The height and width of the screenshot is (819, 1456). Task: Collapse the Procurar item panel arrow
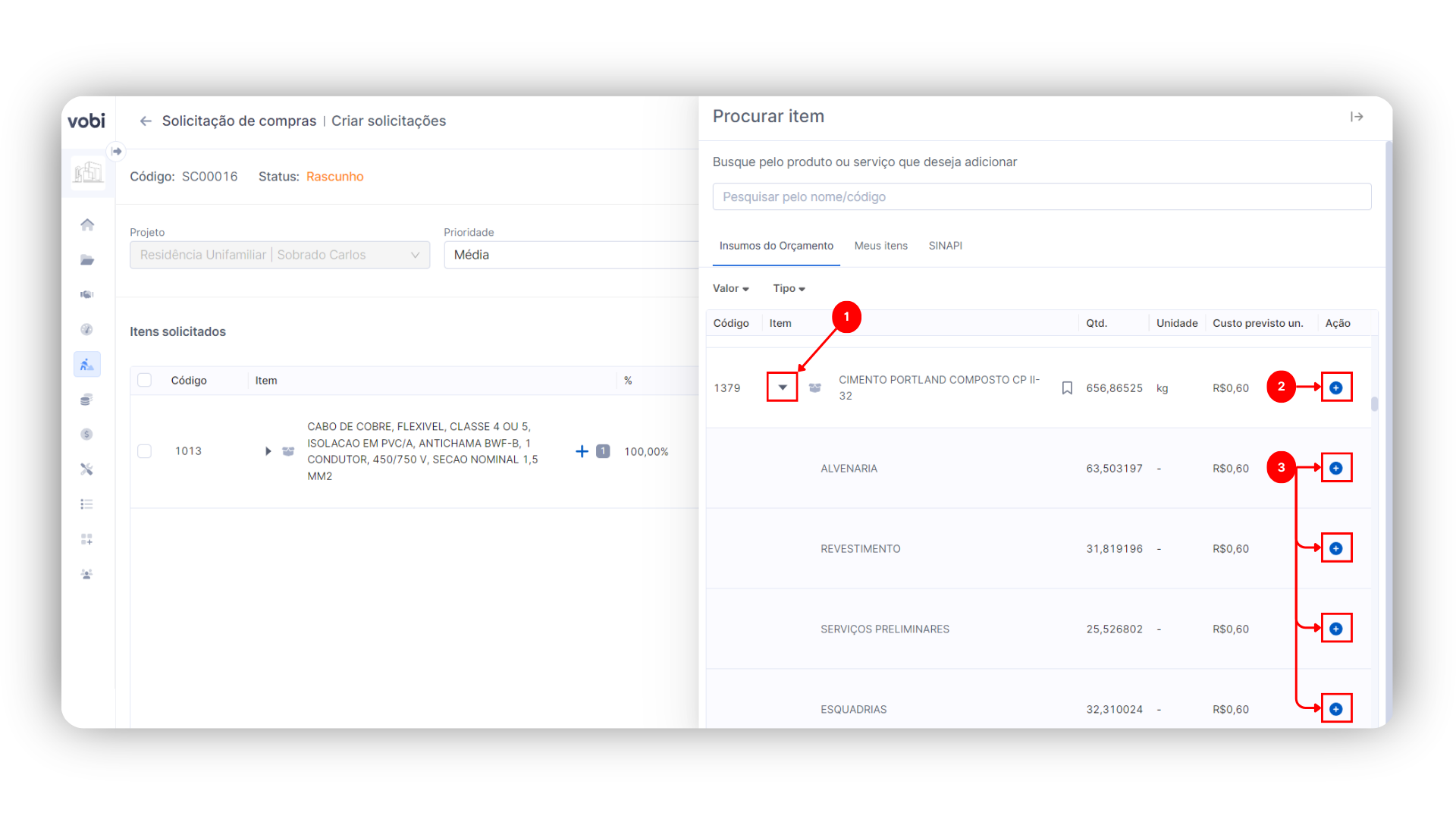[x=1357, y=117]
